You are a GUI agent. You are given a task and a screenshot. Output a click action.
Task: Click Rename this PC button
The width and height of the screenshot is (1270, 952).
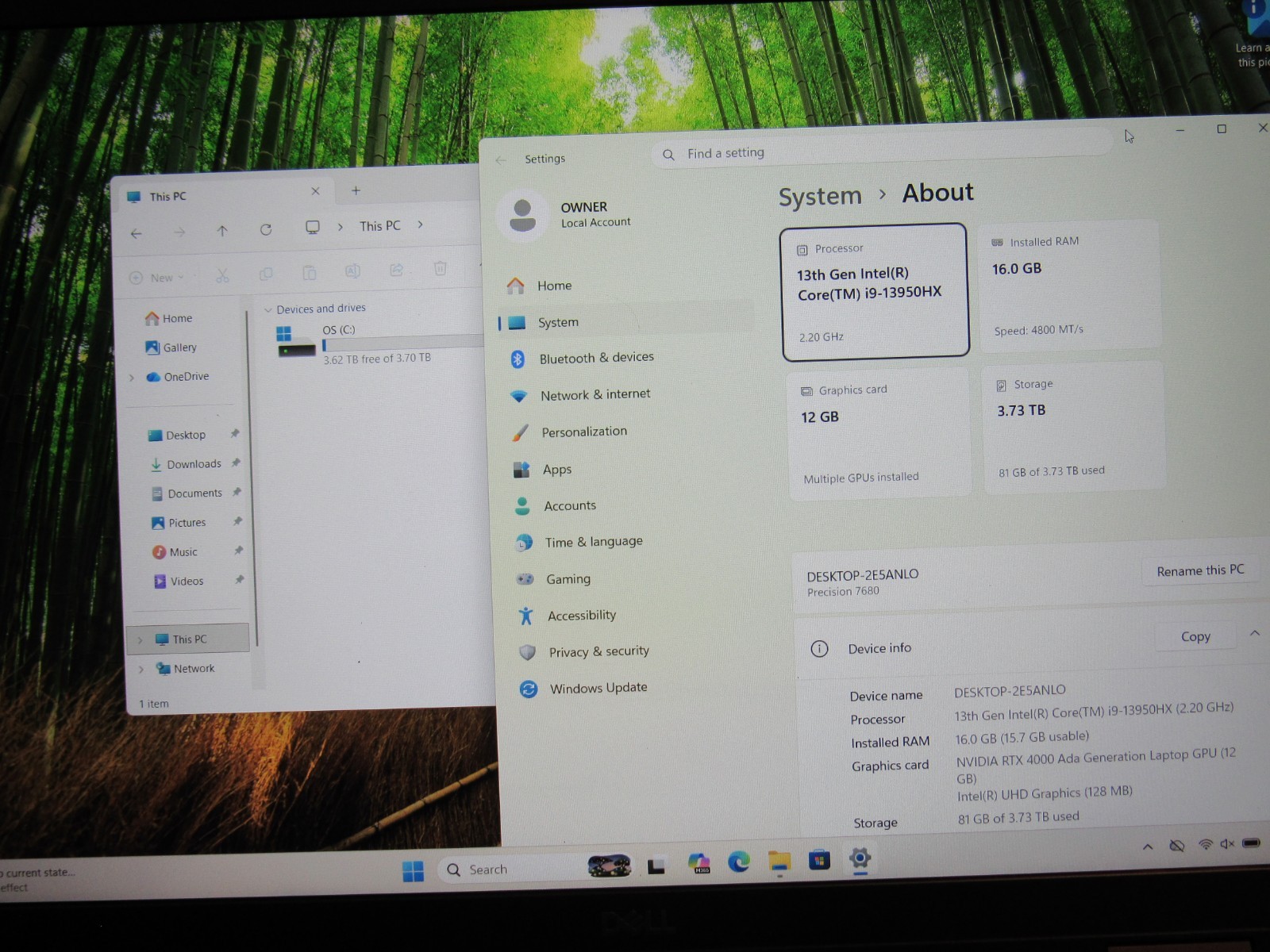click(1200, 570)
